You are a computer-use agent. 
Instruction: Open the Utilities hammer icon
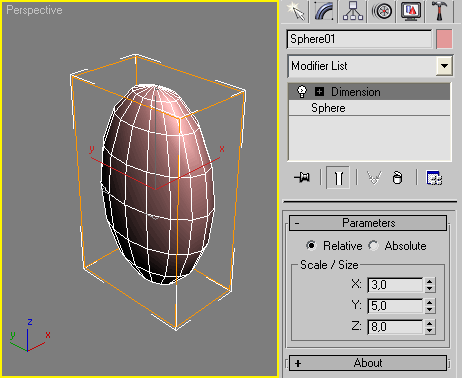439,11
